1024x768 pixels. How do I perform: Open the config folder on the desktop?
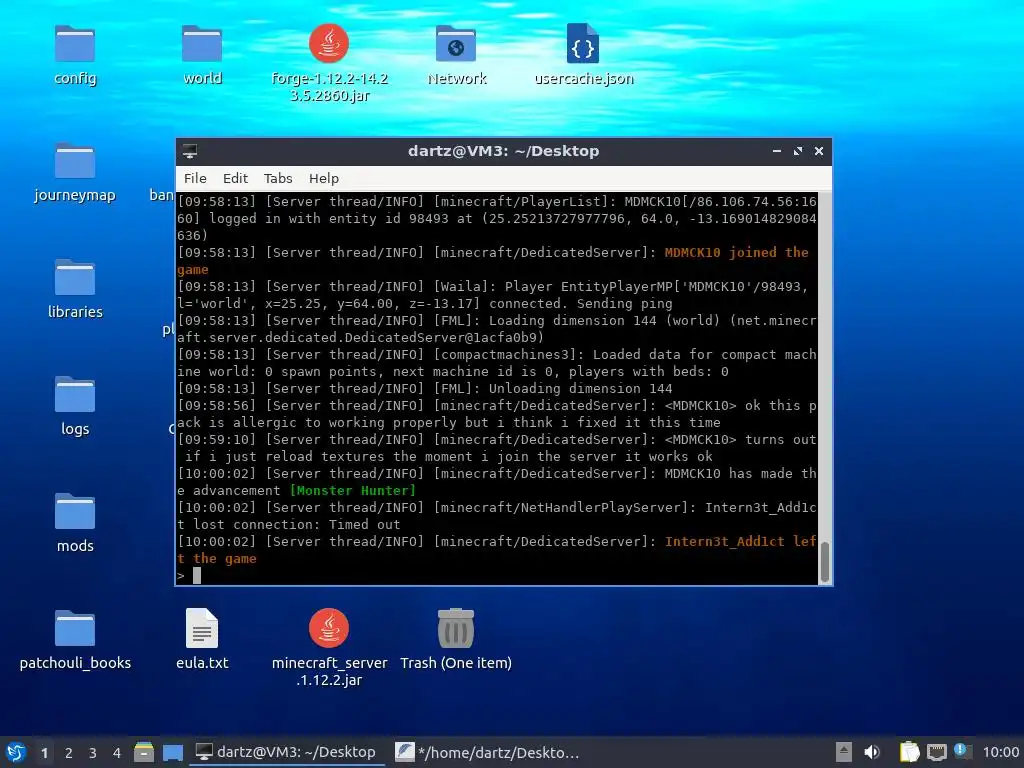(x=74, y=44)
